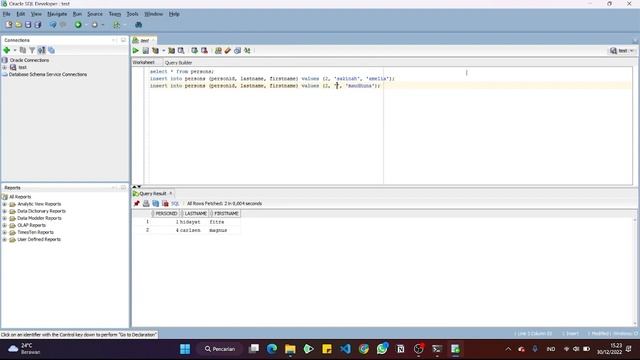The height and width of the screenshot is (360, 640).
Task: Open WhatsApp from the taskbar
Action: pos(382,349)
